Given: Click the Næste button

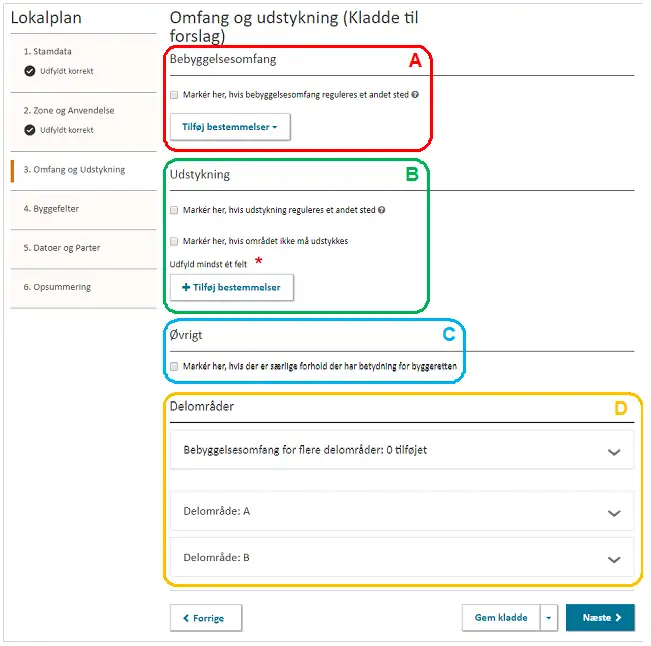Looking at the screenshot, I should click(x=600, y=618).
